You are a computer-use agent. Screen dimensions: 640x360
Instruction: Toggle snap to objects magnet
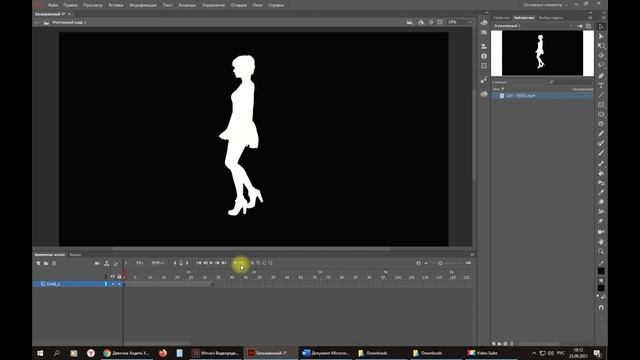click(601, 307)
